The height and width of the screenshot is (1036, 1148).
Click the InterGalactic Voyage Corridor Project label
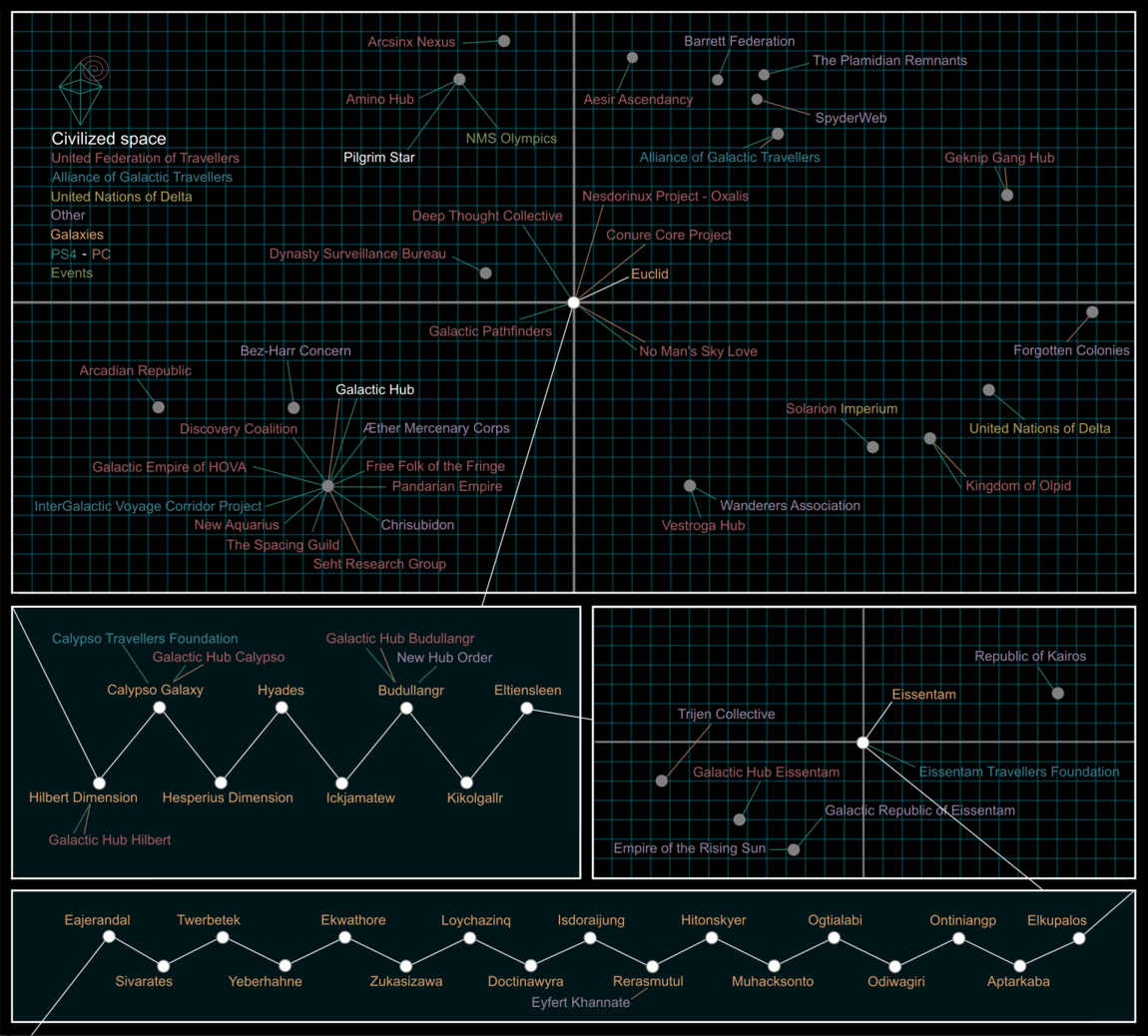click(x=148, y=506)
